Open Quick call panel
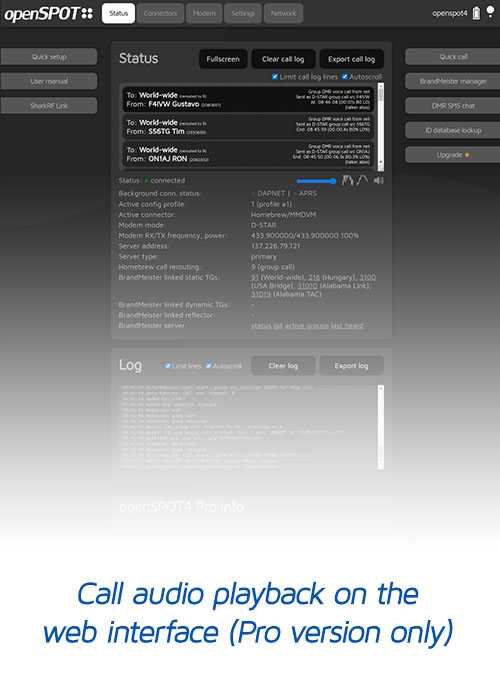Viewport: 500px width, 682px height. pos(453,57)
